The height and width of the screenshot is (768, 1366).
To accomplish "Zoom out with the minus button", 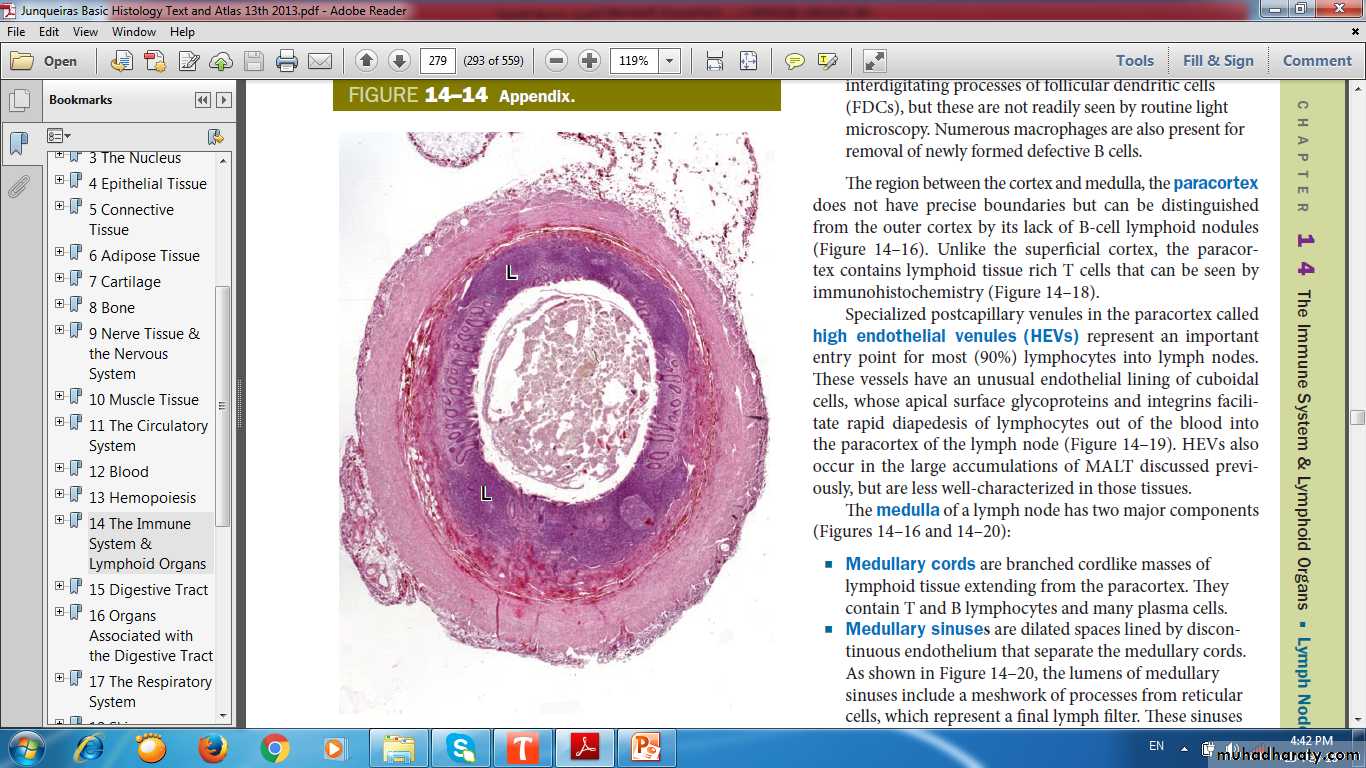I will (557, 61).
